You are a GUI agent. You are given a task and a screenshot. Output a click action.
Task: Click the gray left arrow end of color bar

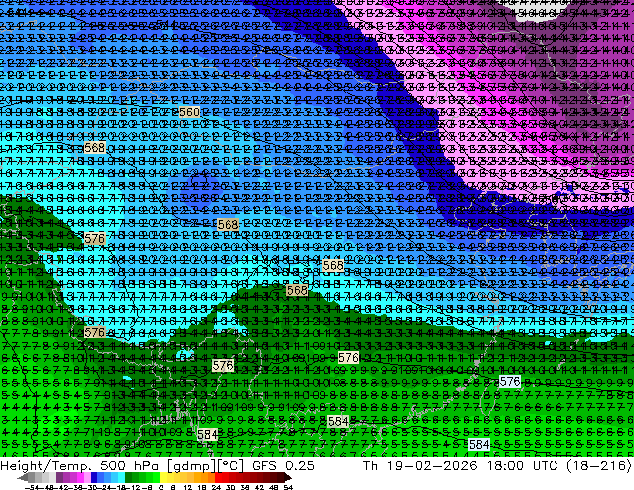(23, 477)
